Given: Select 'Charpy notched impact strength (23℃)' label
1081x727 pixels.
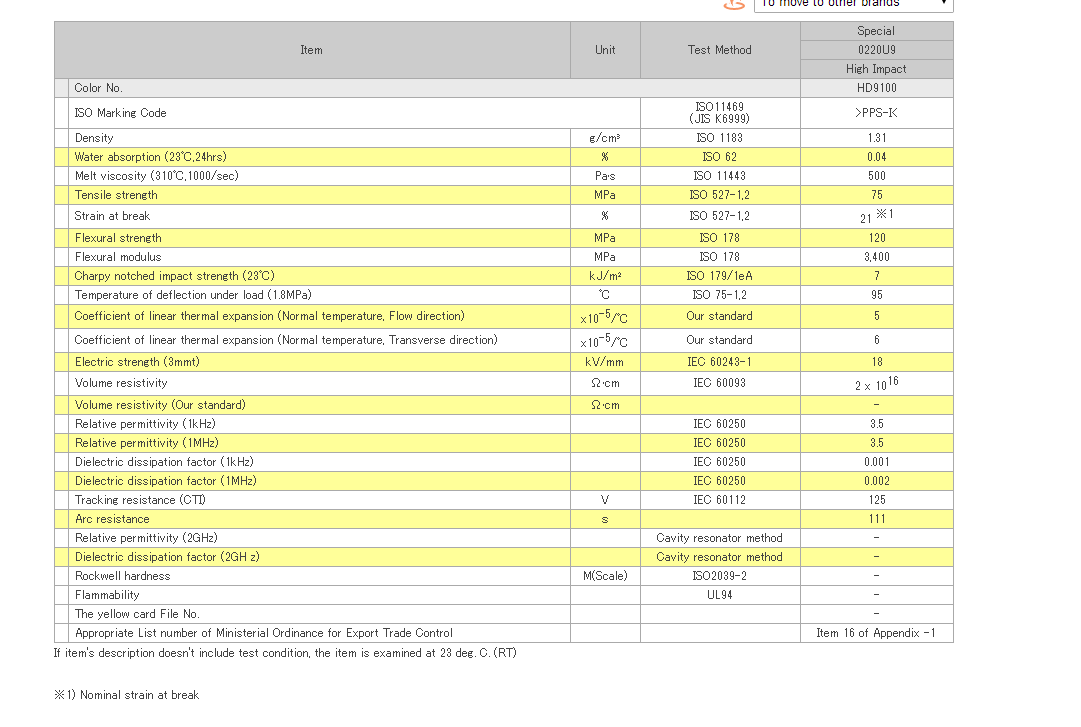Looking at the screenshot, I should (174, 276).
